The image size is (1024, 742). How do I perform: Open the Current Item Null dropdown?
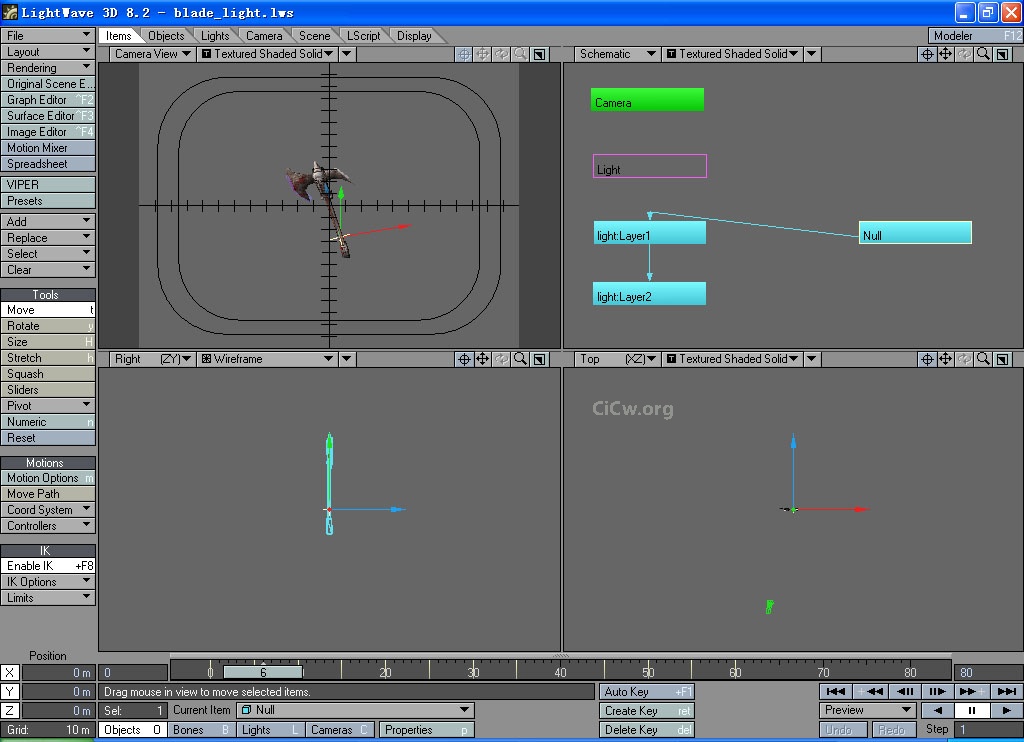(x=355, y=710)
